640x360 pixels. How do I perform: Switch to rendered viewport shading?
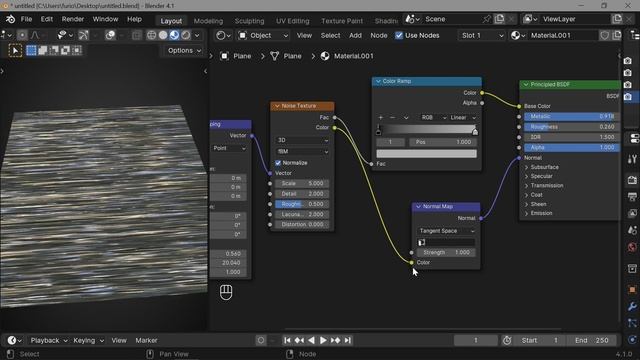[186, 36]
